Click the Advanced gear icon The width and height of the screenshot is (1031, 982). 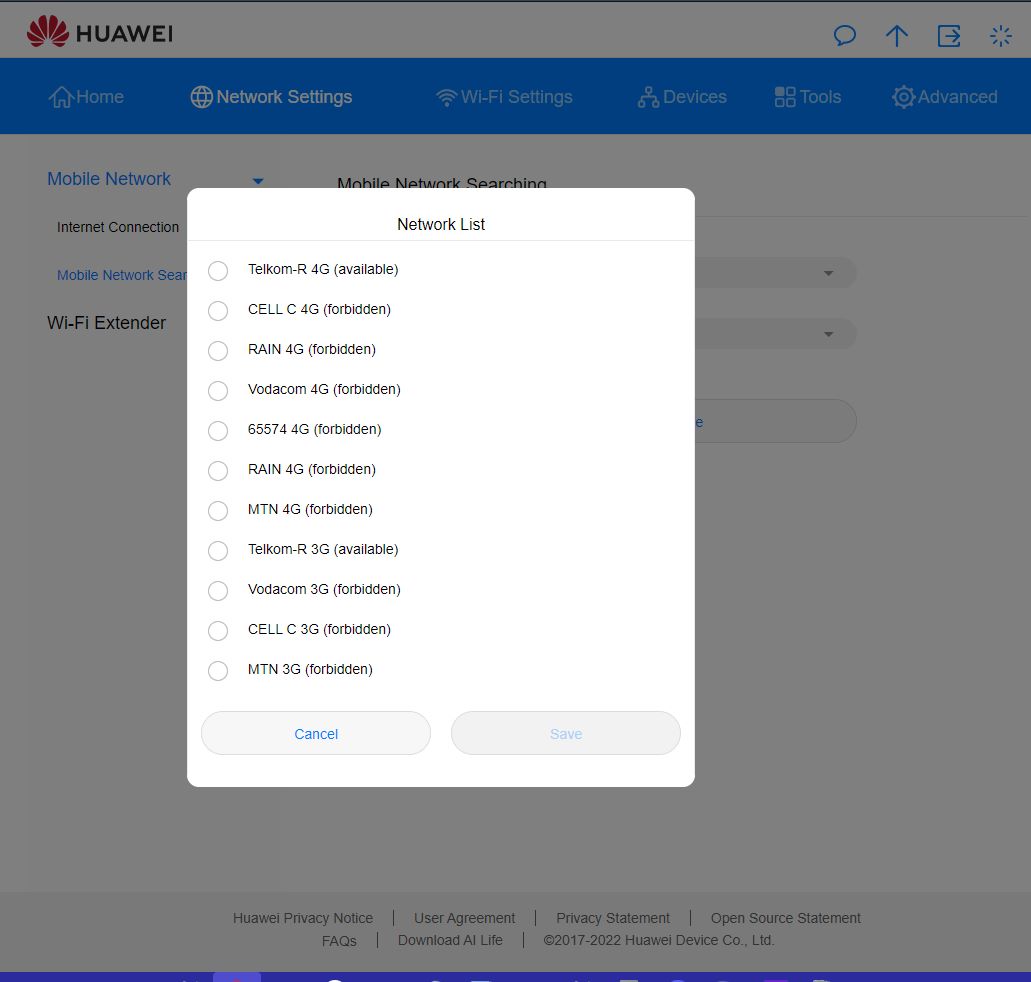903,97
